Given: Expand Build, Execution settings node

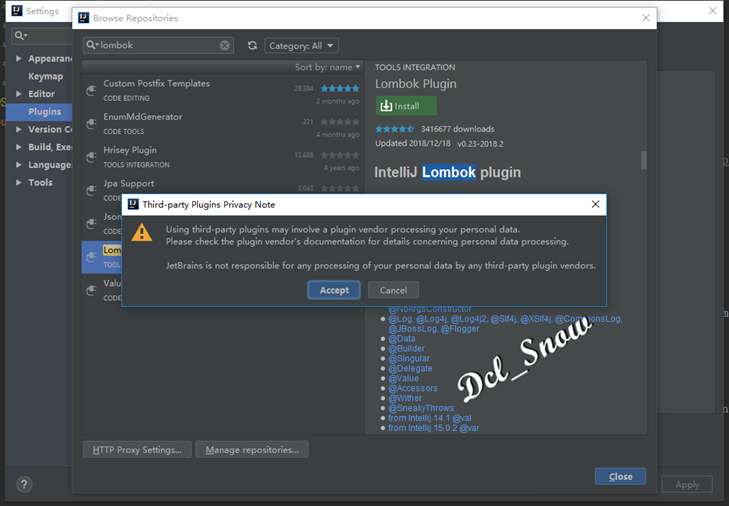Looking at the screenshot, I should (19, 147).
